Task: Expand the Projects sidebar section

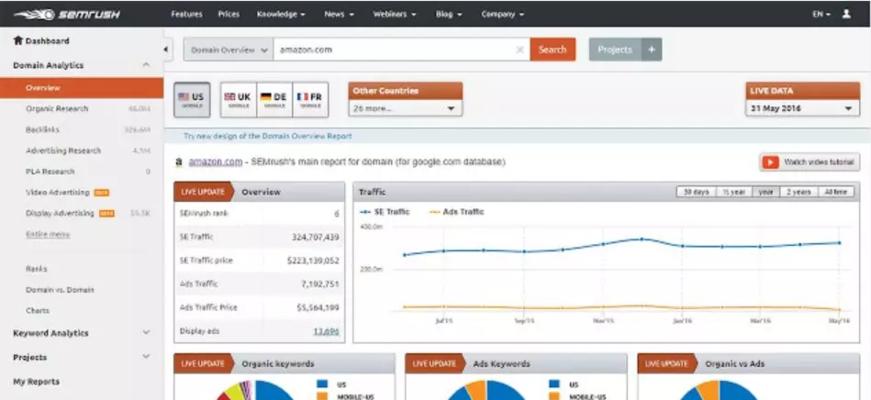Action: pos(146,356)
